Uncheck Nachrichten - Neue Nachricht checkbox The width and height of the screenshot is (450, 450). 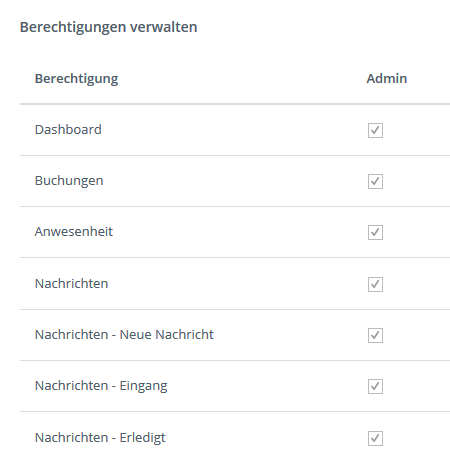[x=375, y=335]
